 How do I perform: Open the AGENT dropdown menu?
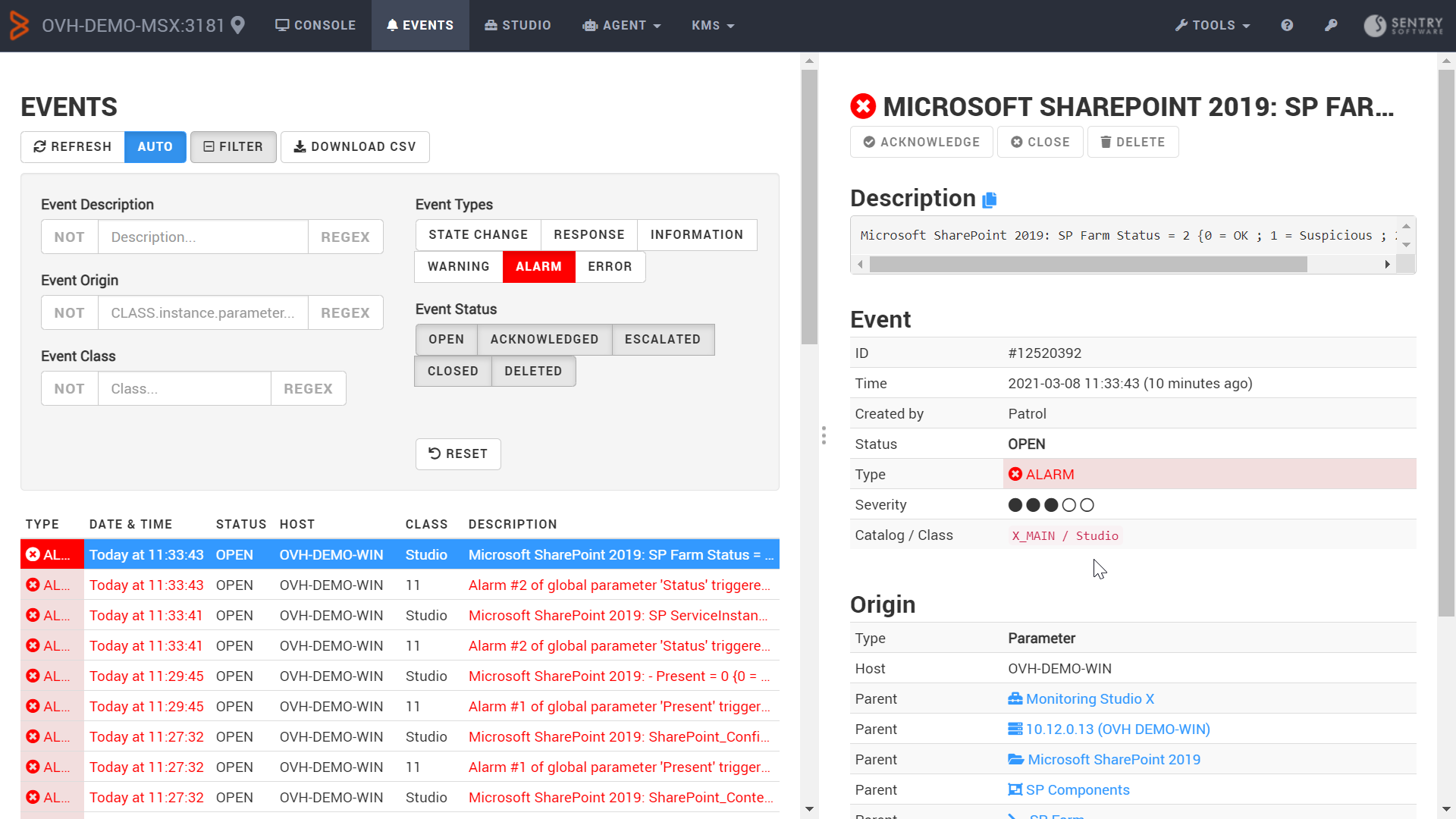click(x=622, y=25)
